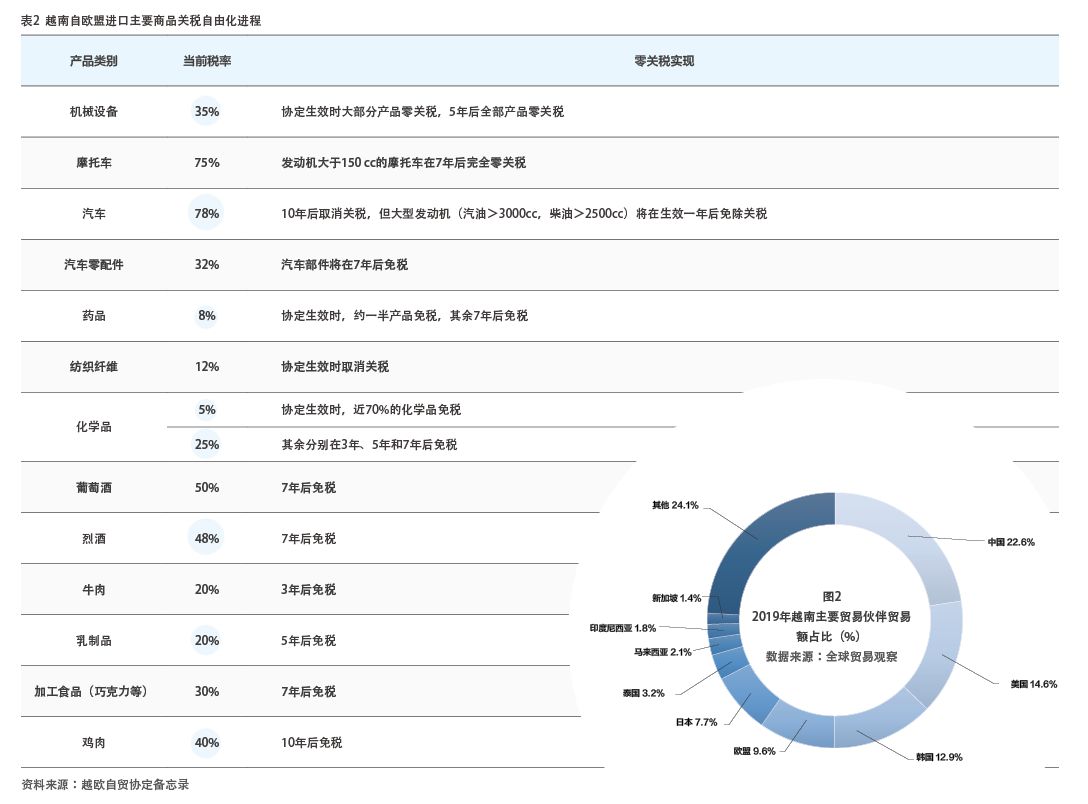Click the 汽车零配件 row label

[x=94, y=265]
